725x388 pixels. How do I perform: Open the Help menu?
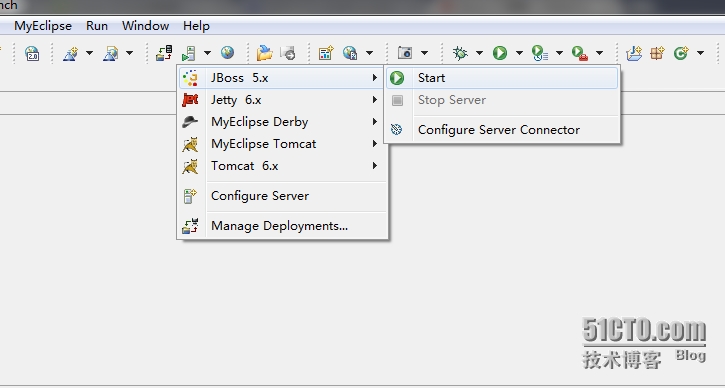click(x=196, y=26)
